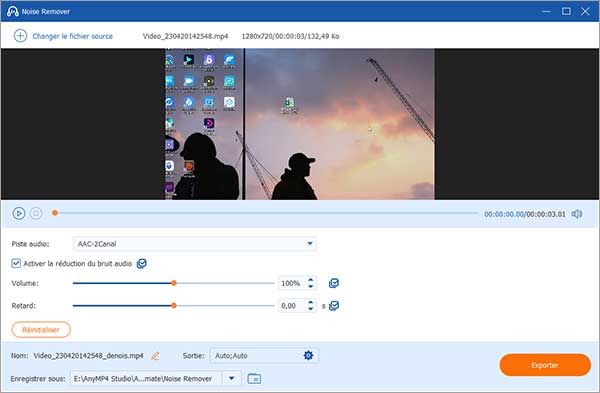Click the Retard 0,00 value field
Image resolution: width=600 pixels, height=393 pixels.
[292, 306]
